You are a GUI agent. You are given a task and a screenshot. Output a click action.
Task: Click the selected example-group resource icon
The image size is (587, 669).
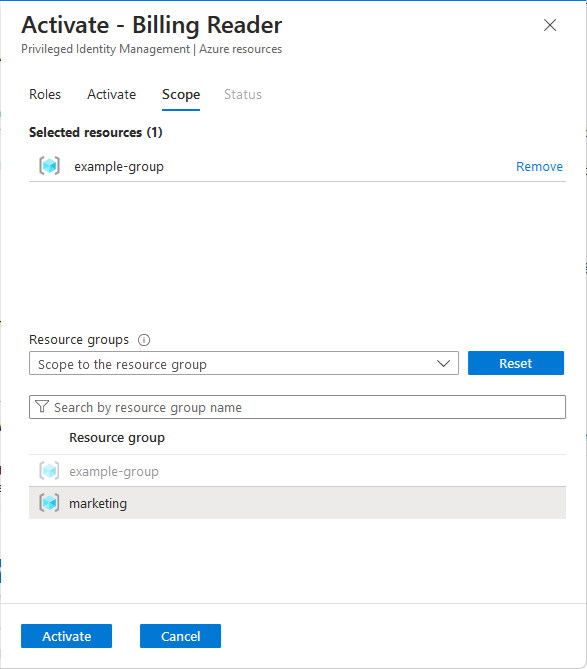pos(49,166)
